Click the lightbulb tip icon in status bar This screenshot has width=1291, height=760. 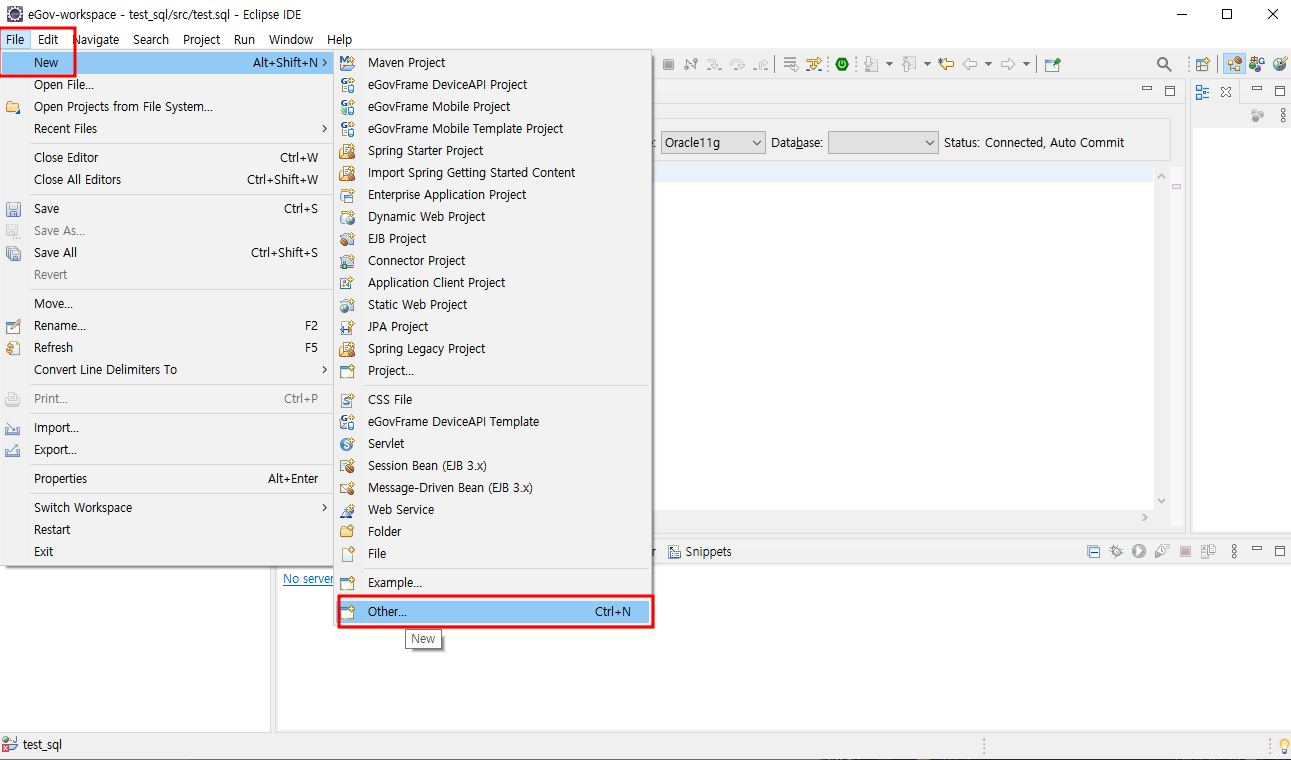click(x=1283, y=745)
